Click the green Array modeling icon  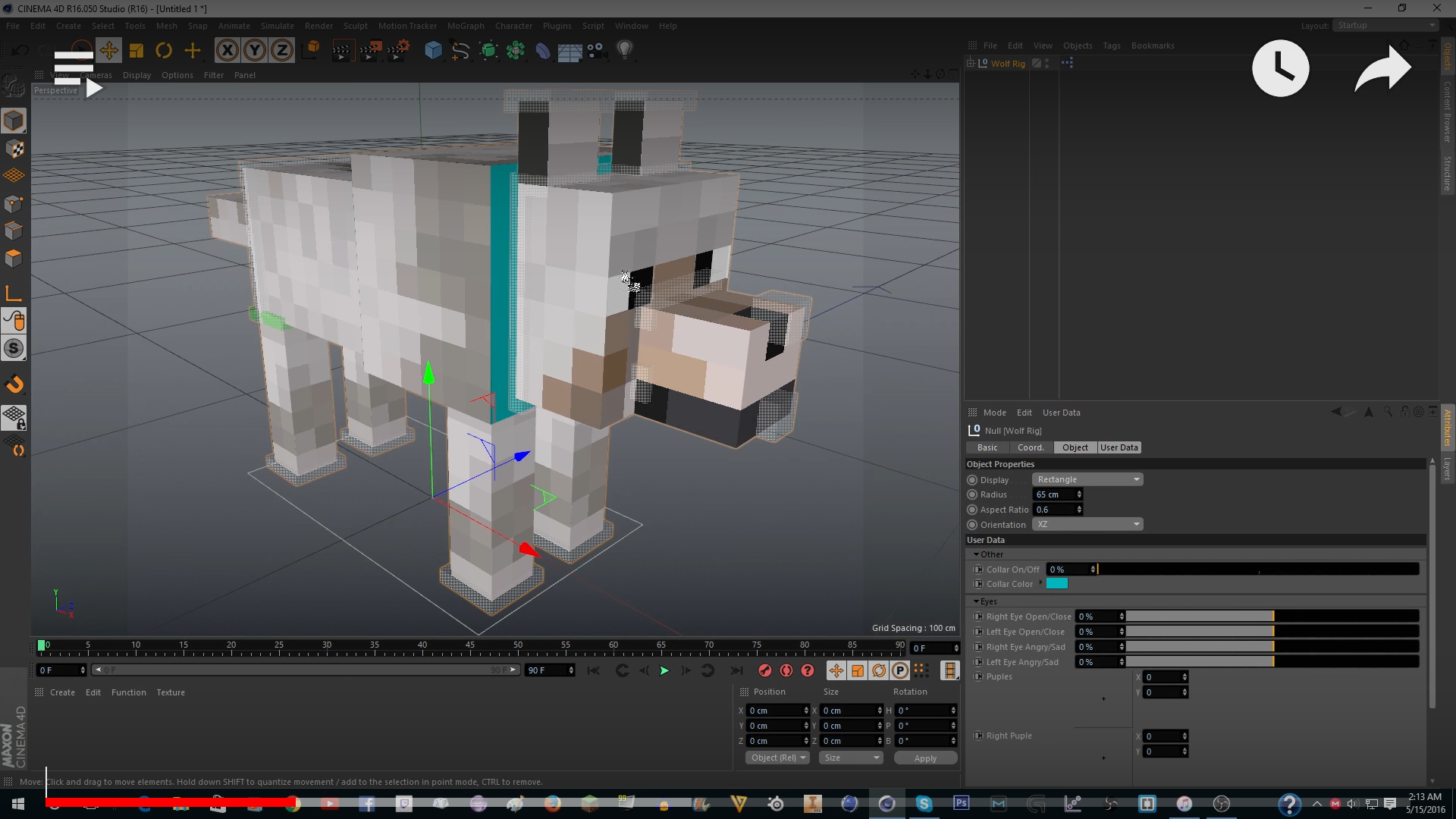(516, 51)
